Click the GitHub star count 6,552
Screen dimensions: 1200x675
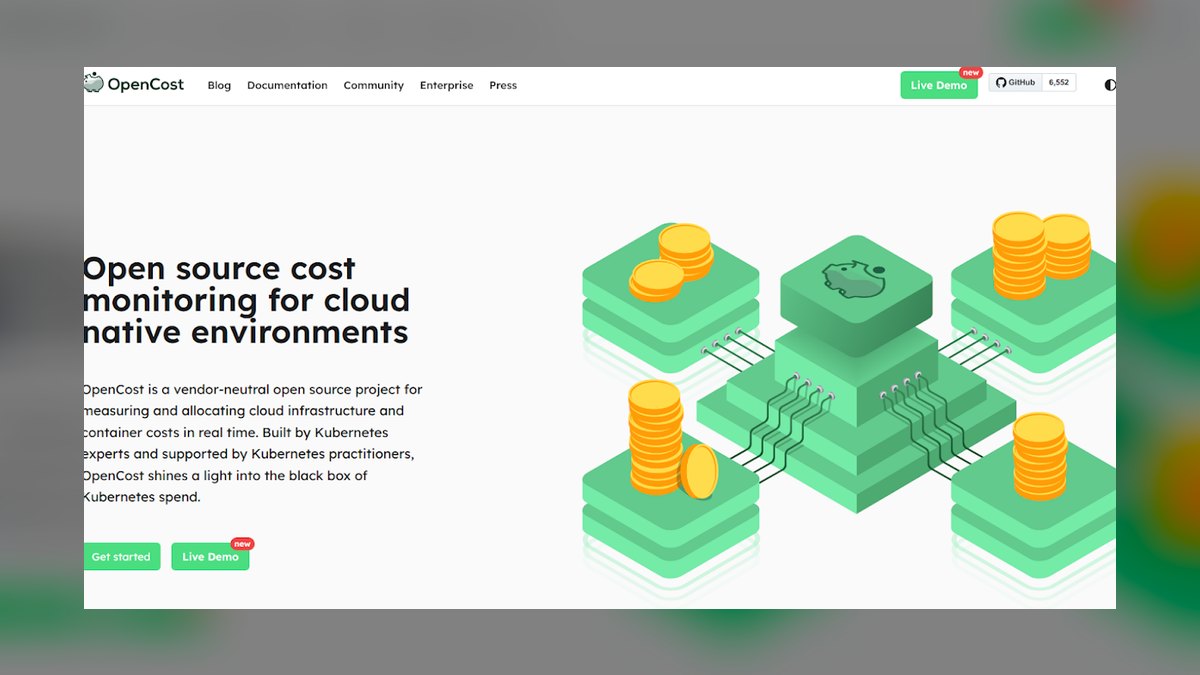pyautogui.click(x=1059, y=83)
